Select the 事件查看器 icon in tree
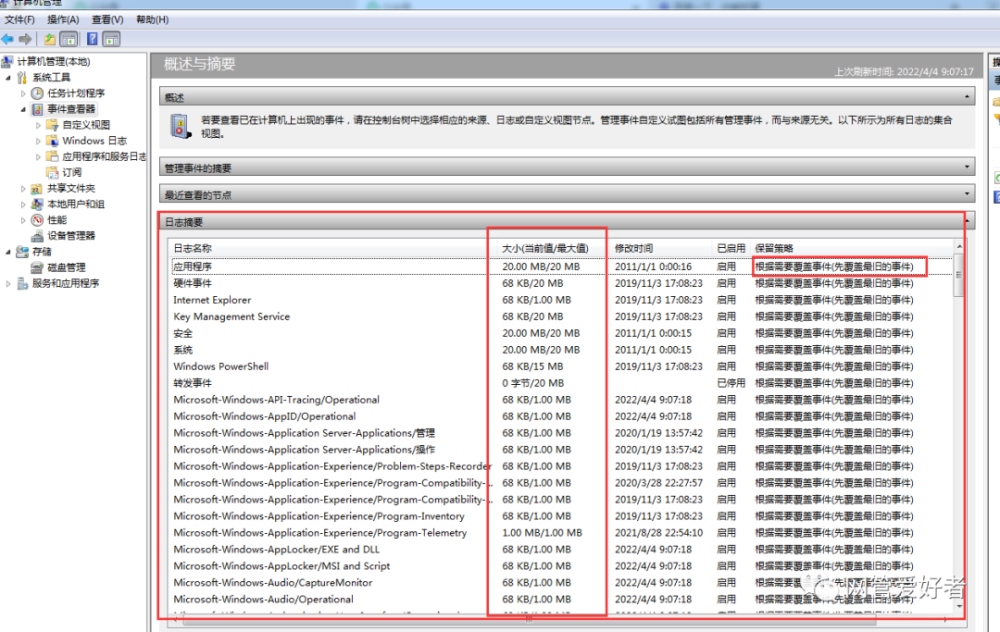The width and height of the screenshot is (1000, 632). 38,109
